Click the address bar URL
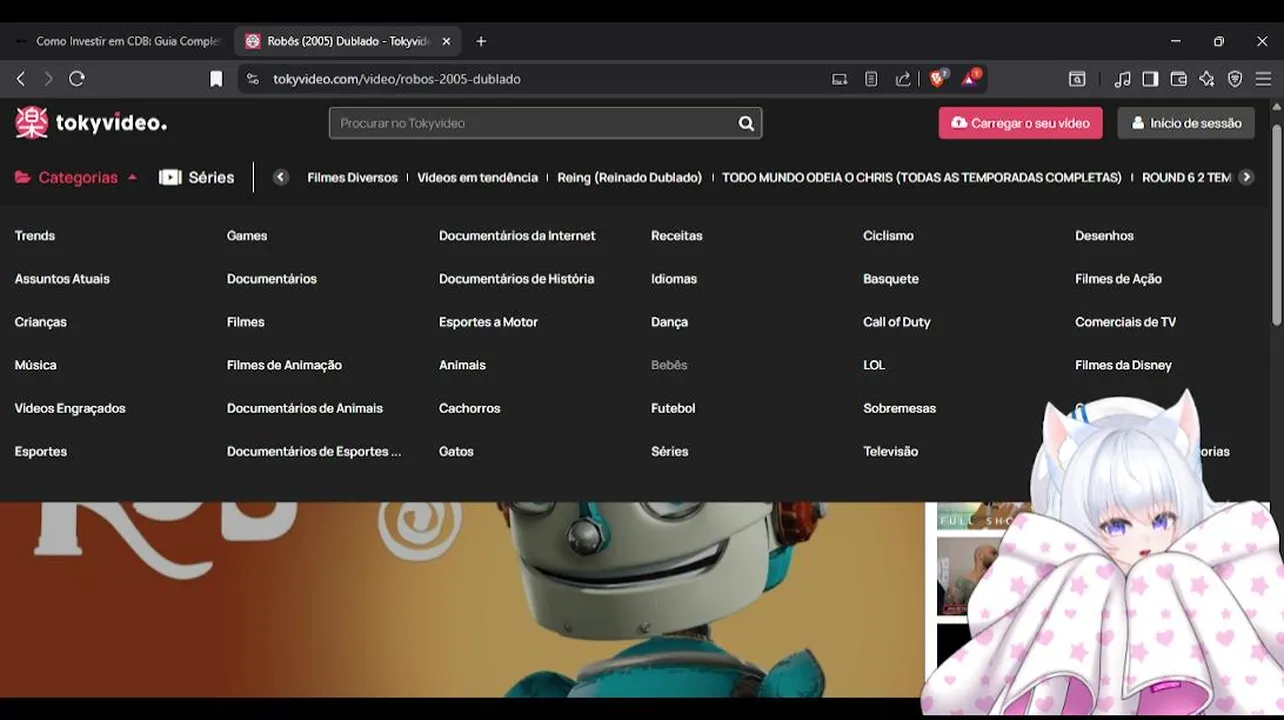Image resolution: width=1284 pixels, height=720 pixels. click(x=397, y=79)
